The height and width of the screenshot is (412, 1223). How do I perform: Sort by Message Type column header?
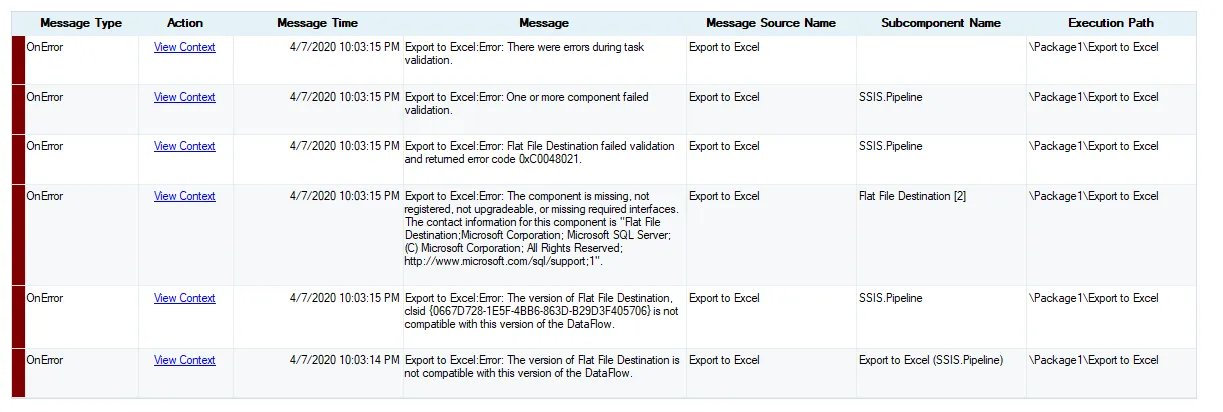pos(81,23)
